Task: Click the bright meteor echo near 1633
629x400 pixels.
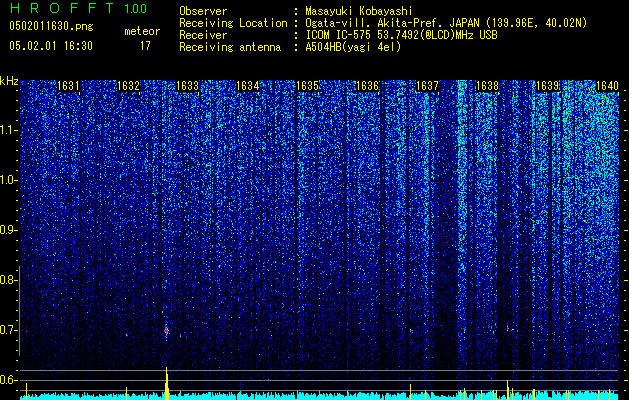Action: [166, 331]
